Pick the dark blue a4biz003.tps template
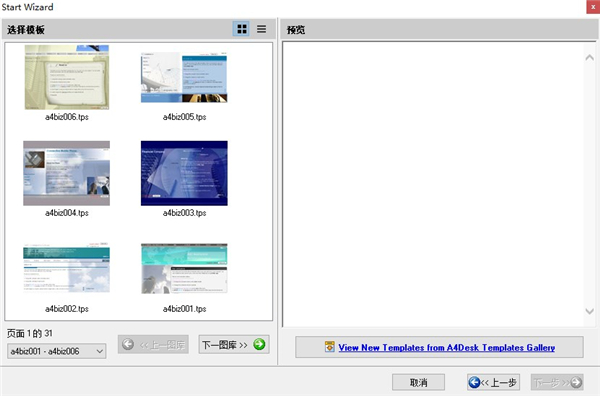Screen dimensions: 600x396 point(184,173)
